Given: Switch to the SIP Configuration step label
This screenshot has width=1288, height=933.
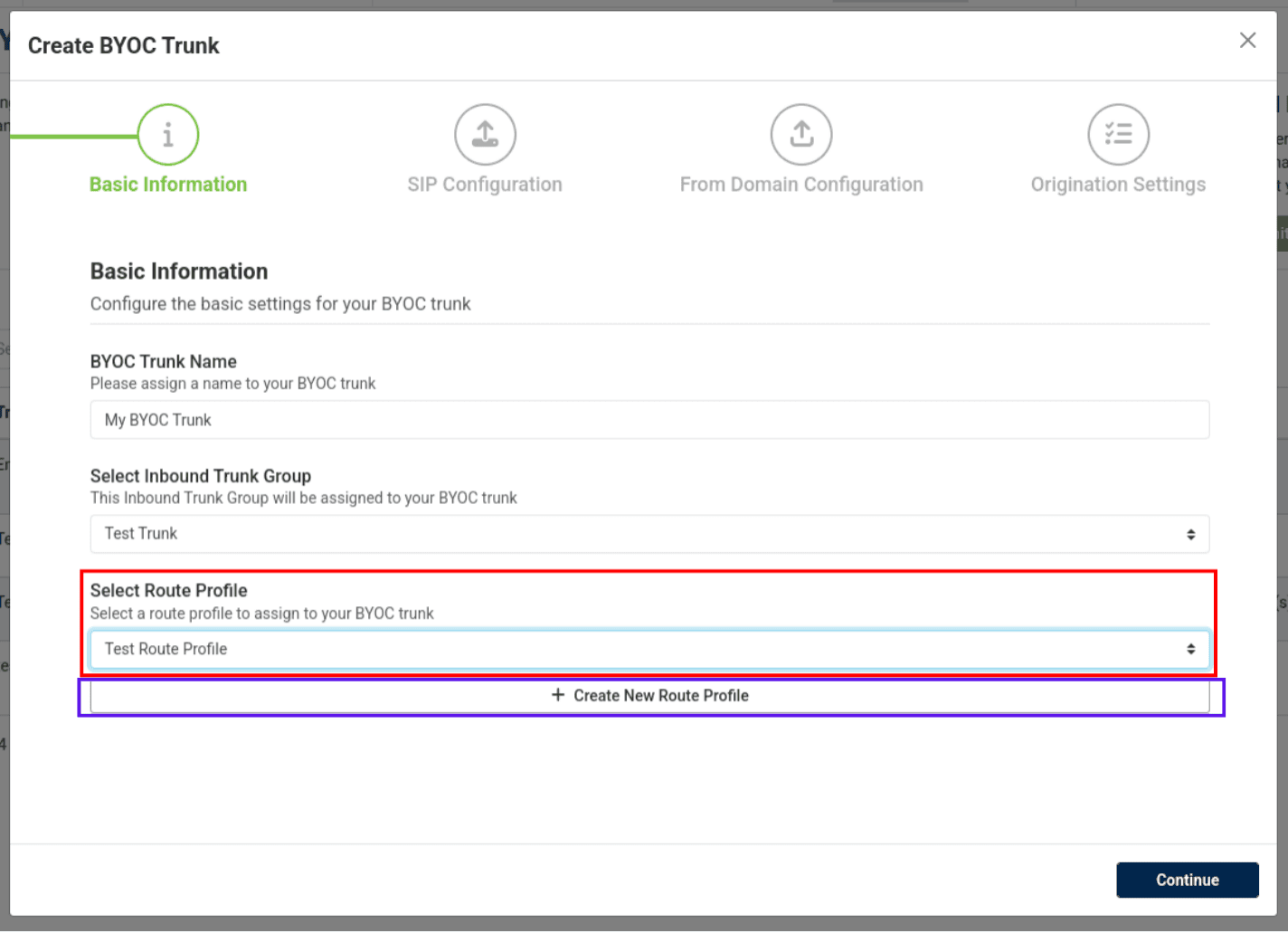Looking at the screenshot, I should click(x=485, y=185).
